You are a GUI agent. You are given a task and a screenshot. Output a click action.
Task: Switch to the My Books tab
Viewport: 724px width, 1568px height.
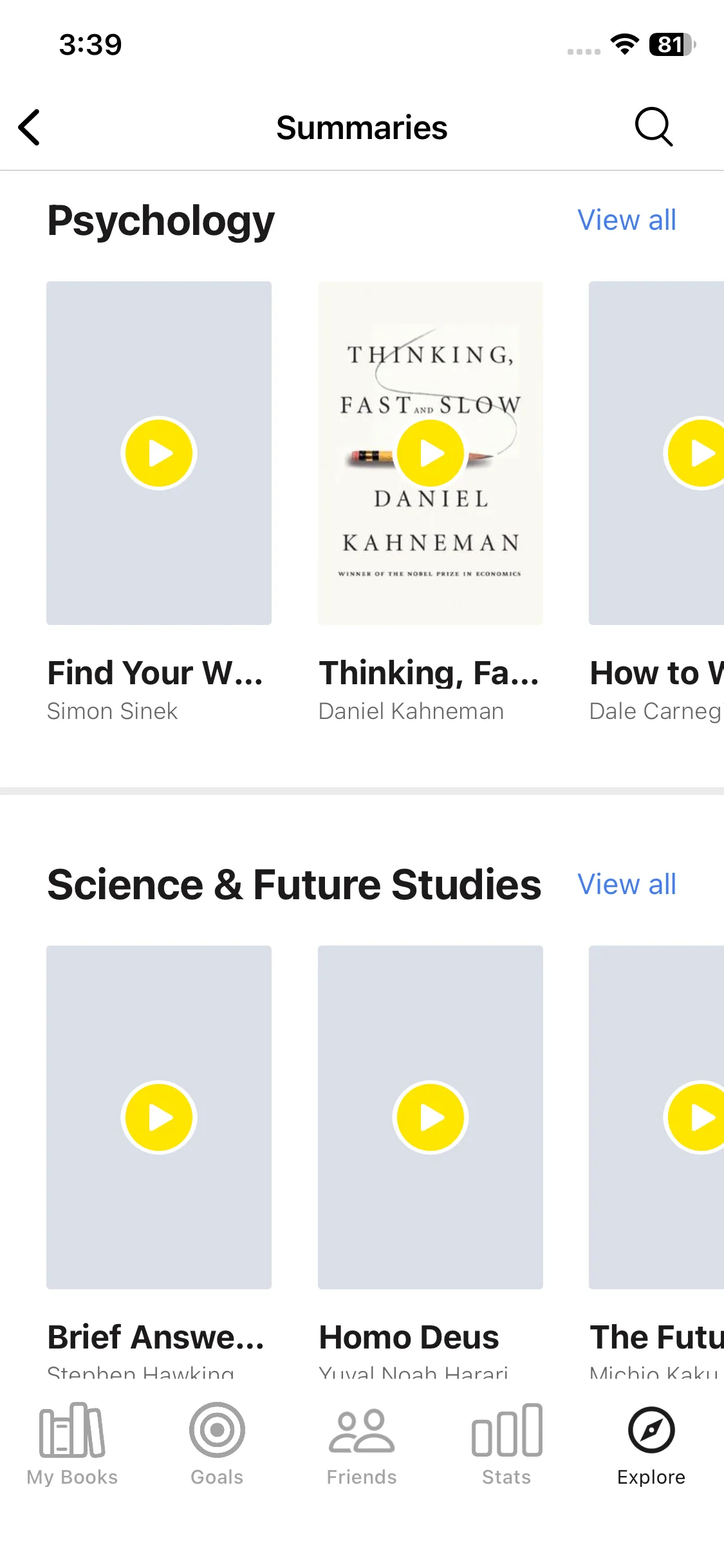(72, 1442)
